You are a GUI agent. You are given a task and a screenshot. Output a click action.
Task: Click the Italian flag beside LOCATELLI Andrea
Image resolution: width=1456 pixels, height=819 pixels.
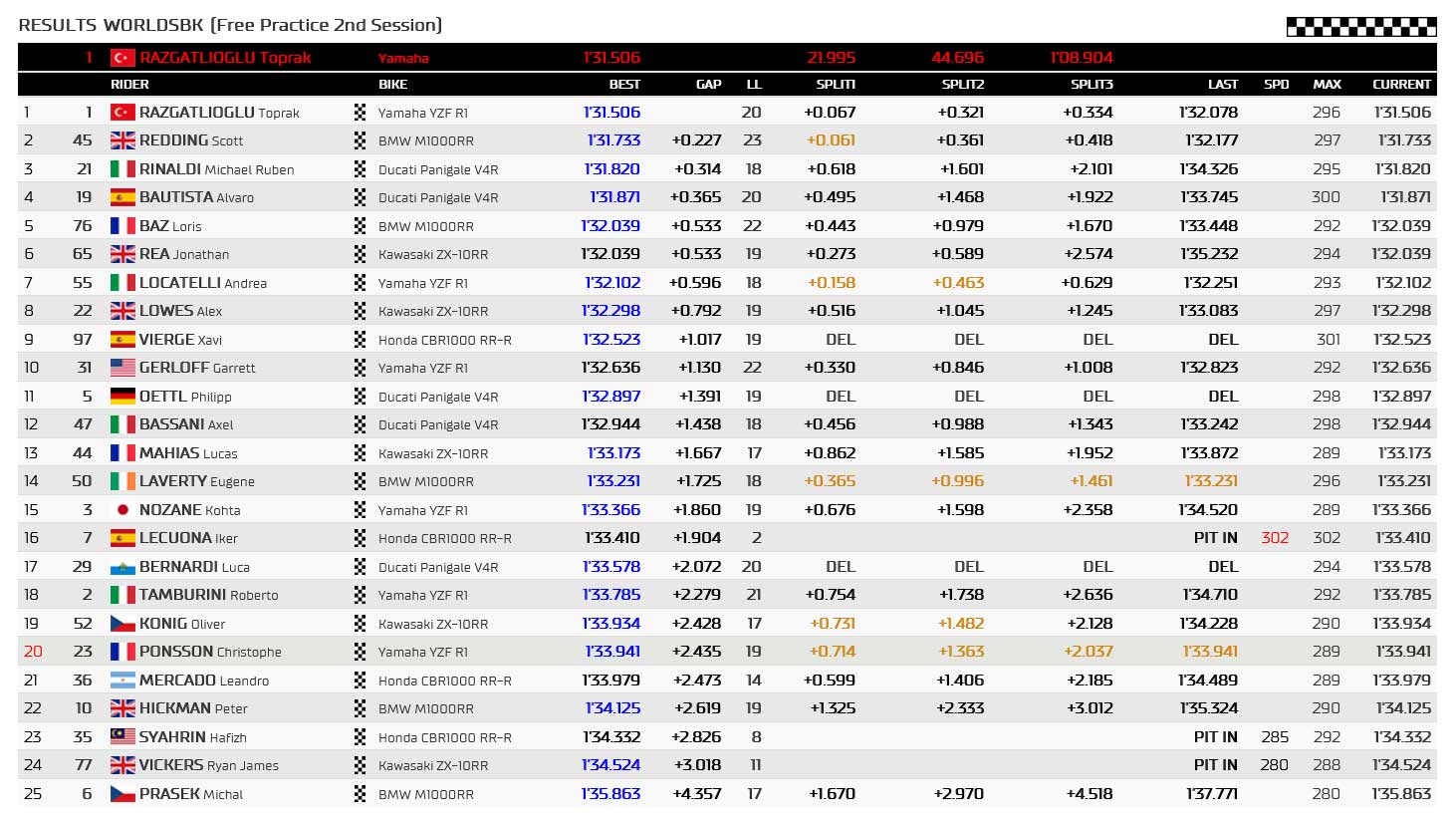tap(122, 283)
